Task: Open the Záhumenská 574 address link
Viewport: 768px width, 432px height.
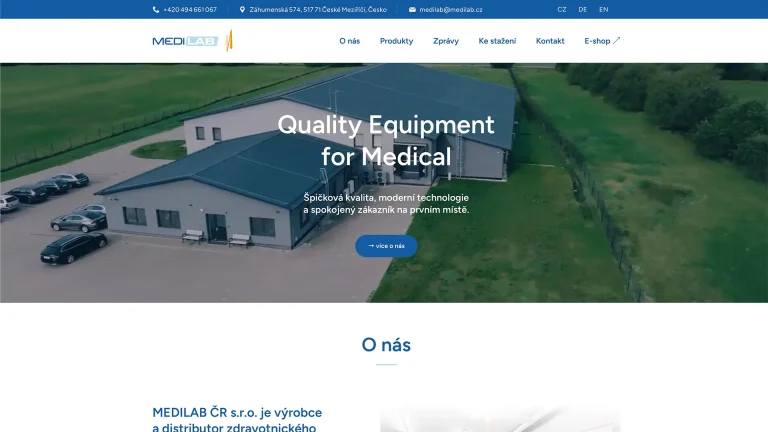Action: point(318,10)
